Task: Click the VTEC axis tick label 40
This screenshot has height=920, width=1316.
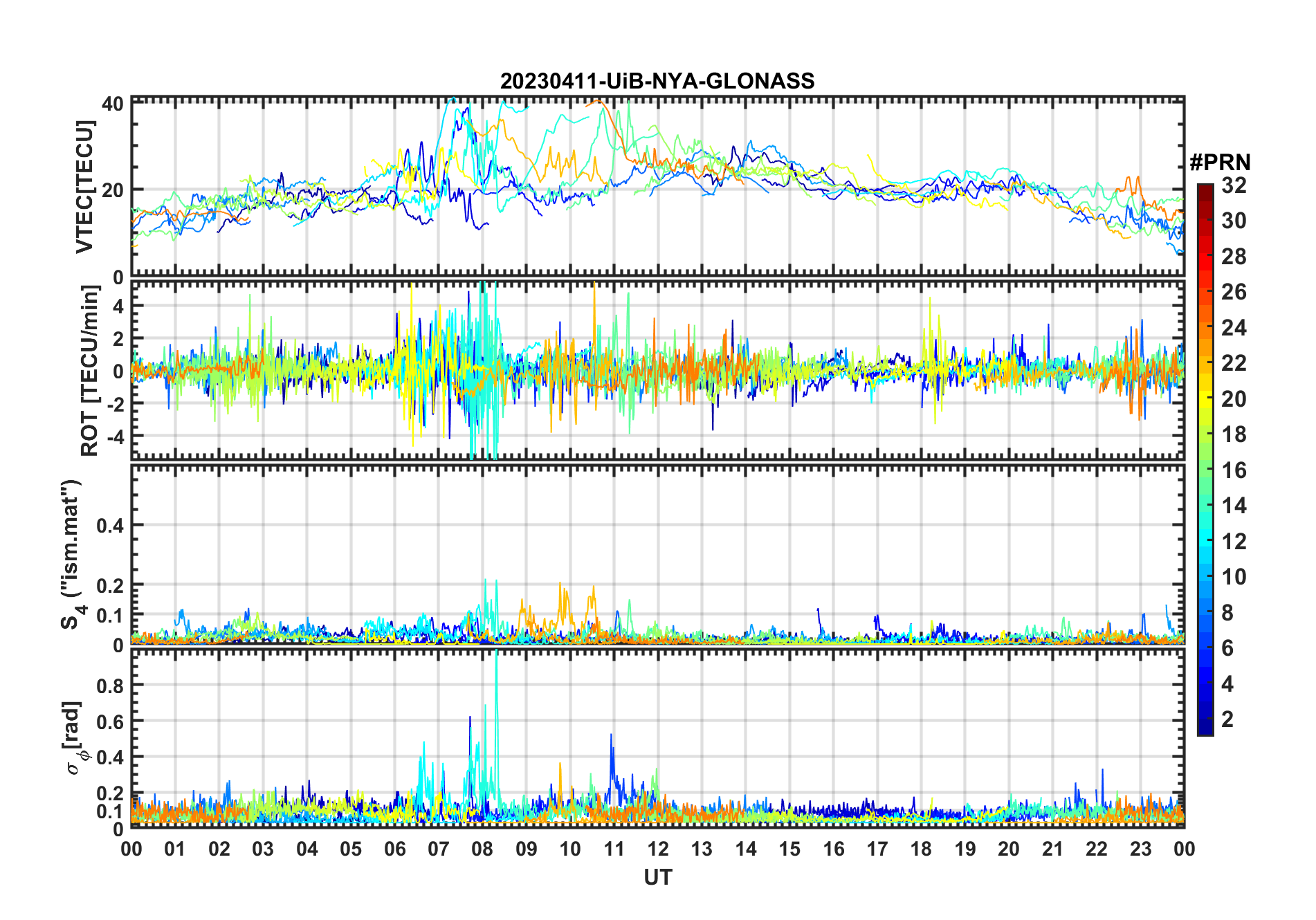Action: [113, 104]
